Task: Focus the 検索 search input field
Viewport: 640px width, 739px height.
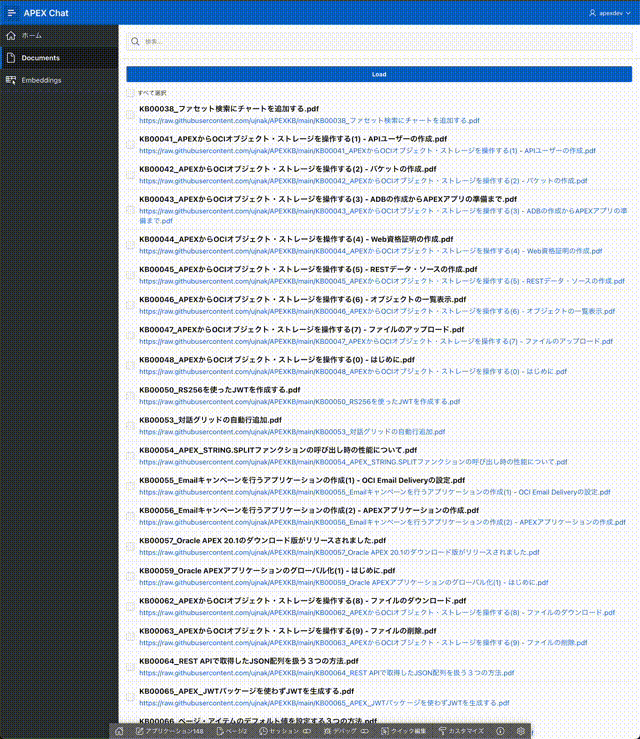Action: coord(379,41)
